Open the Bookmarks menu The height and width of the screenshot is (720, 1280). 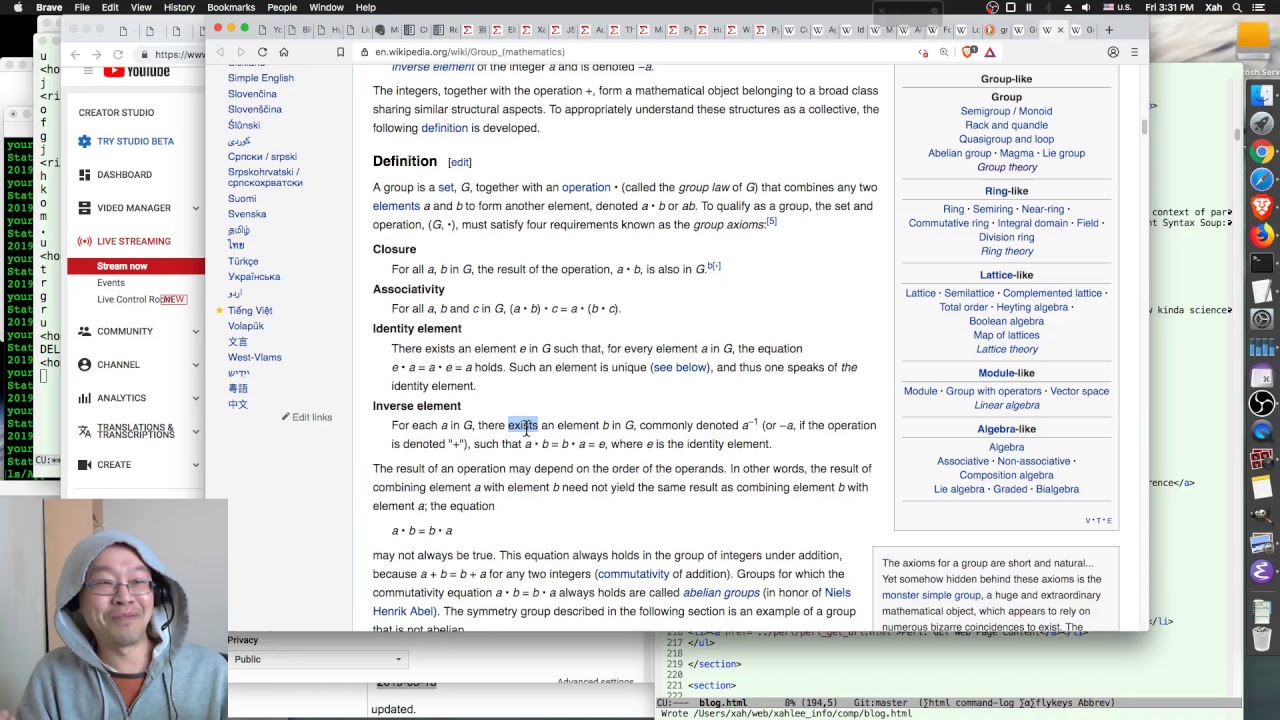[231, 7]
